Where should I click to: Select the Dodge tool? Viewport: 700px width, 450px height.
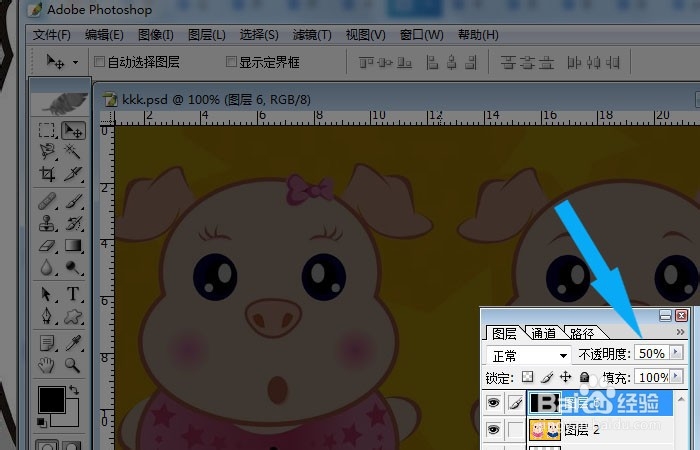[73, 267]
